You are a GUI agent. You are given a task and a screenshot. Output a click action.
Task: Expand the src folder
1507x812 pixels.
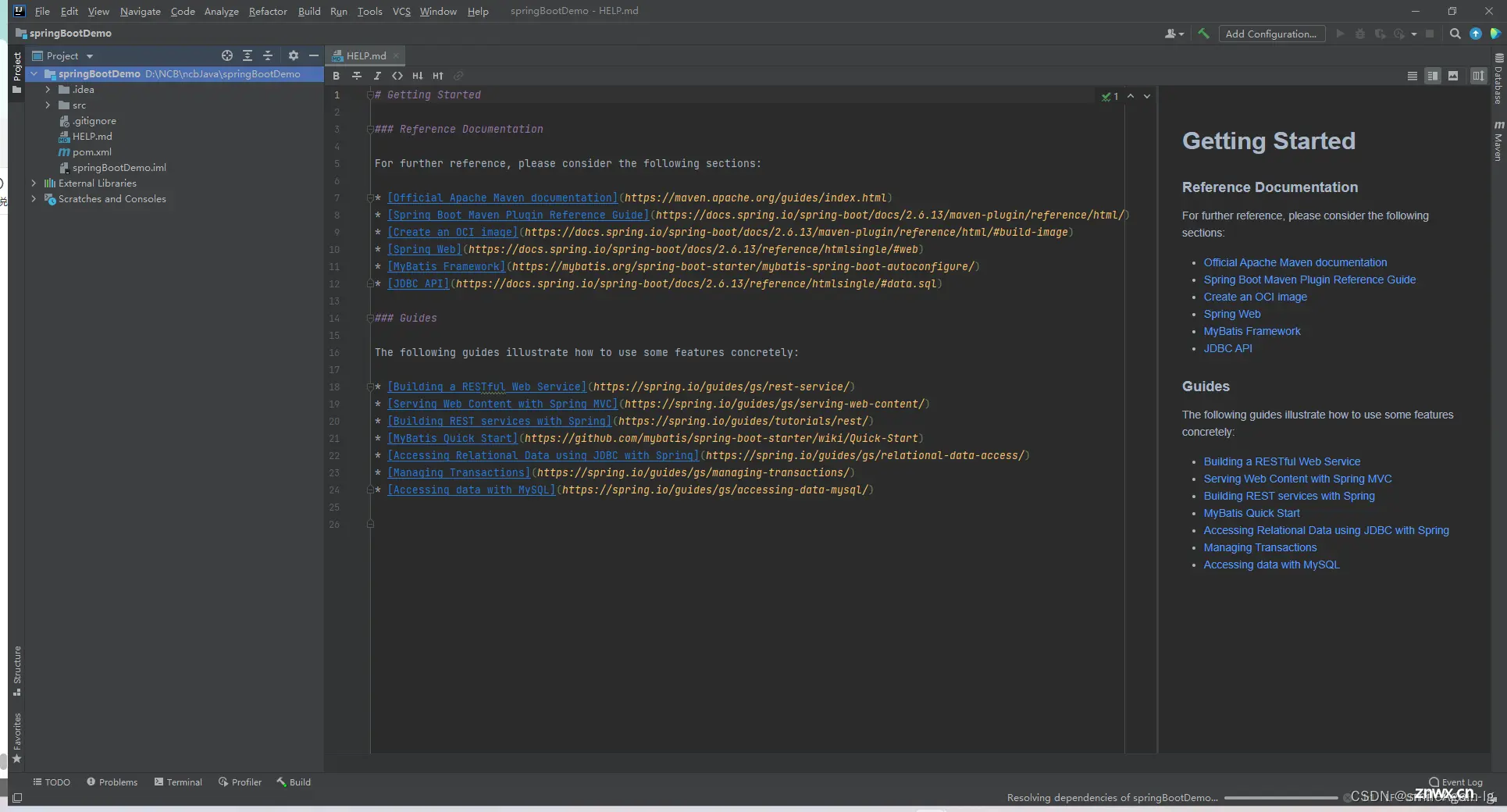(48, 105)
